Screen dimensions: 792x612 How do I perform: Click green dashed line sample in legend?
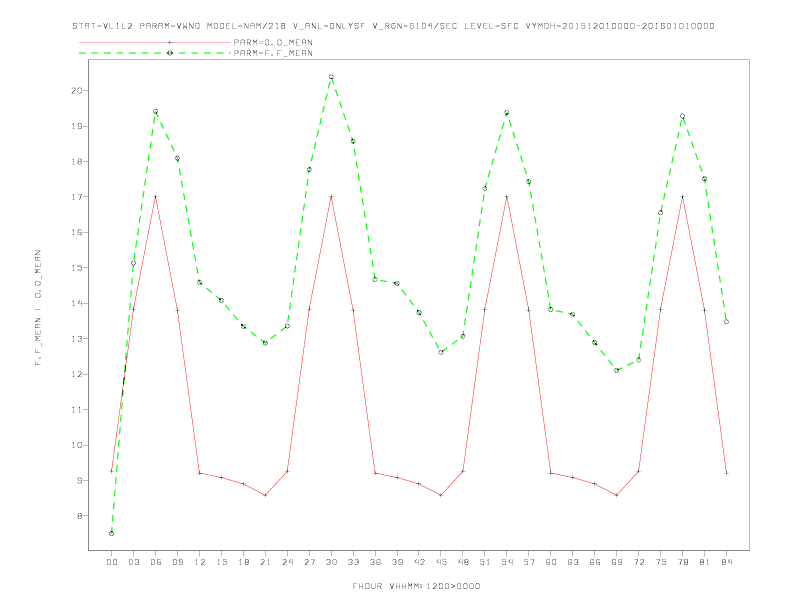pos(155,53)
